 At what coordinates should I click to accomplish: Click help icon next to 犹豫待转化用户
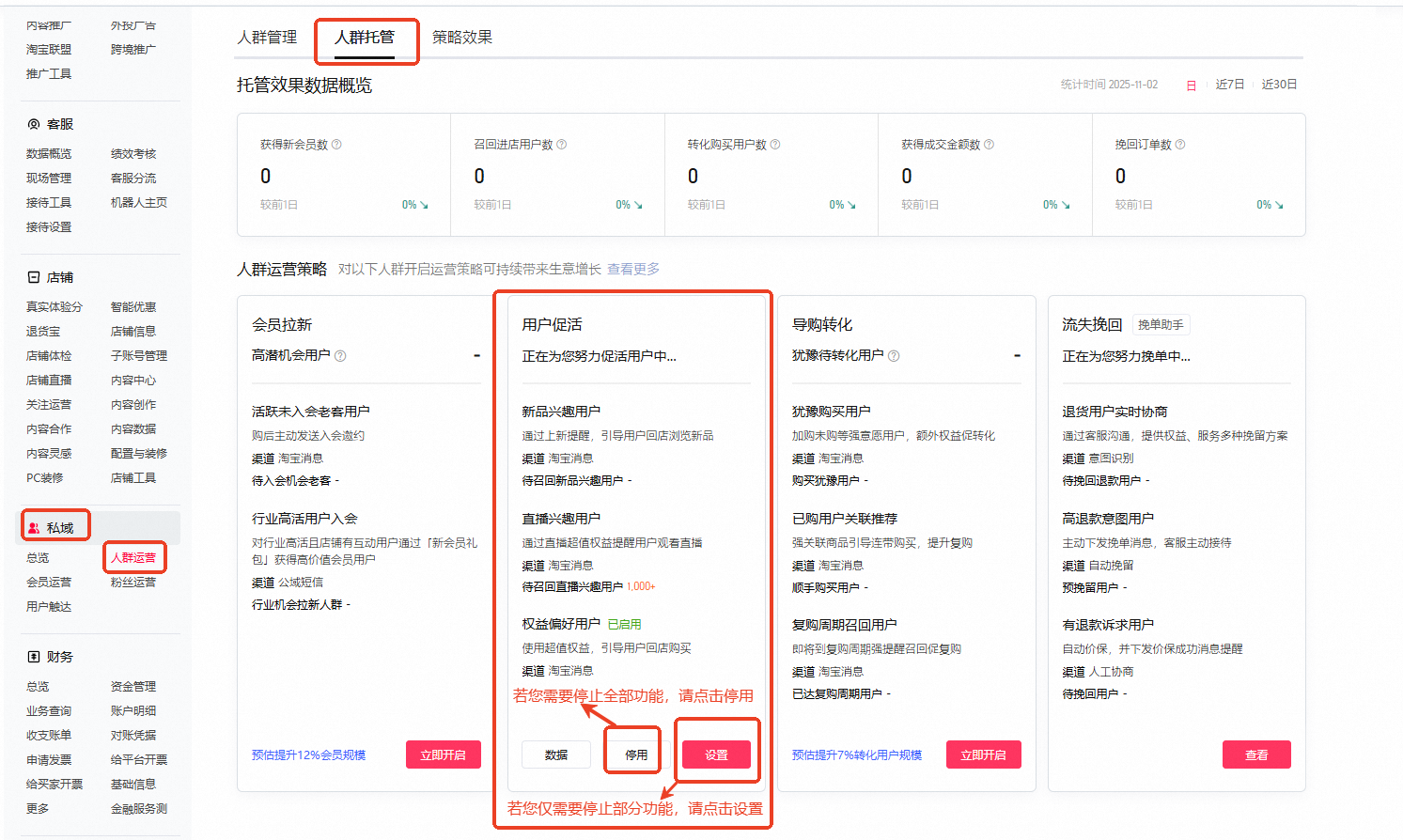point(894,356)
